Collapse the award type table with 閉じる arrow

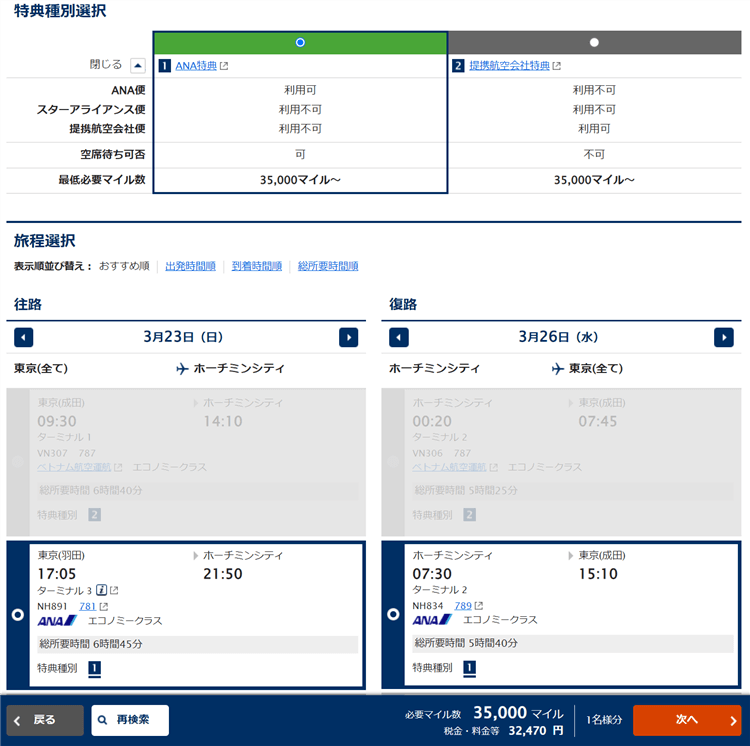138,65
